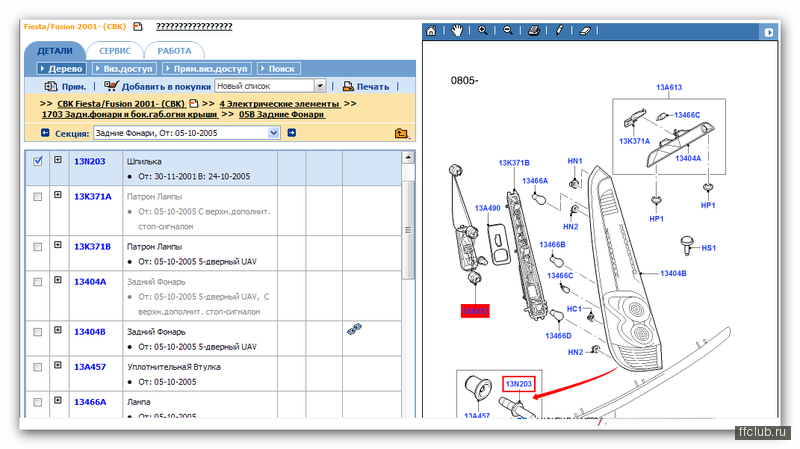Select the pencil markup tool

tap(559, 31)
